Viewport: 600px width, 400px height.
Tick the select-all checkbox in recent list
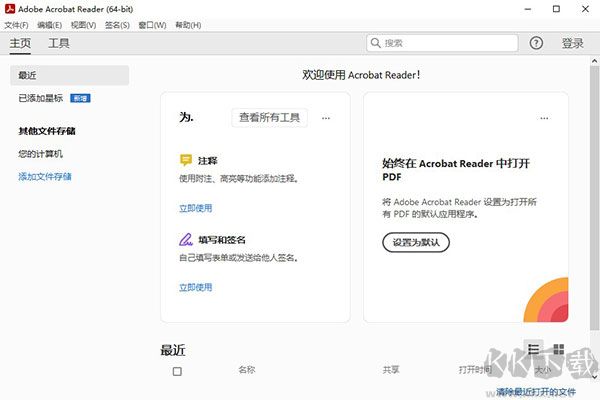[x=177, y=371]
